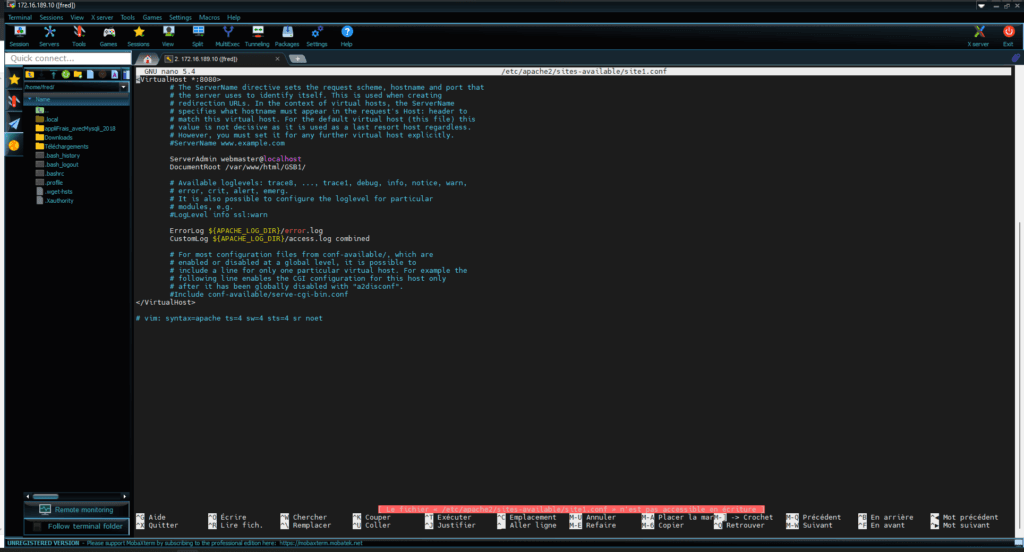Expand the /home/fred/ path dropdown
Viewport: 1024px width, 552px height.
point(123,87)
